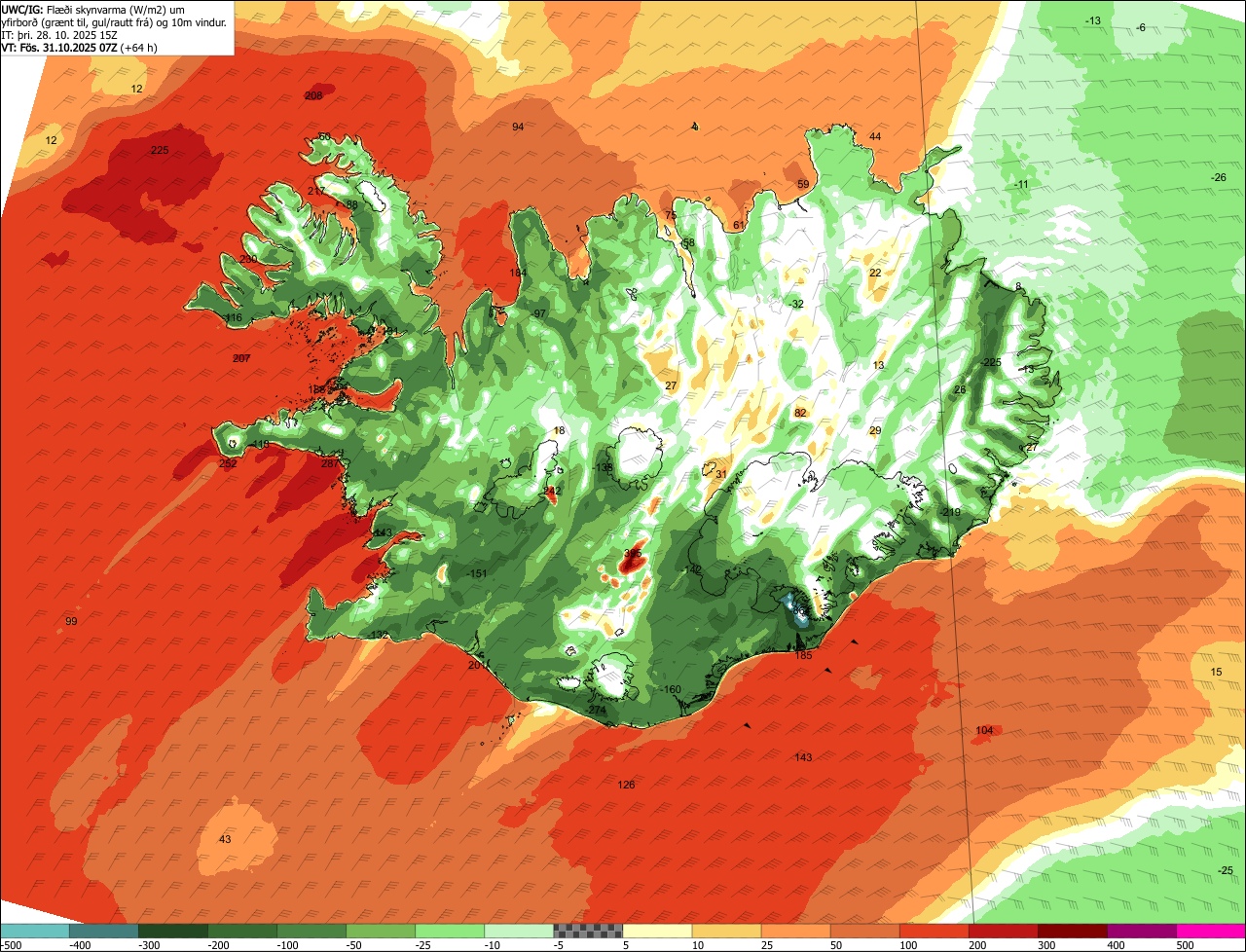Select the yellow-orange 10 to 25 legend swatch
Image resolution: width=1246 pixels, height=952 pixels.
click(x=727, y=932)
